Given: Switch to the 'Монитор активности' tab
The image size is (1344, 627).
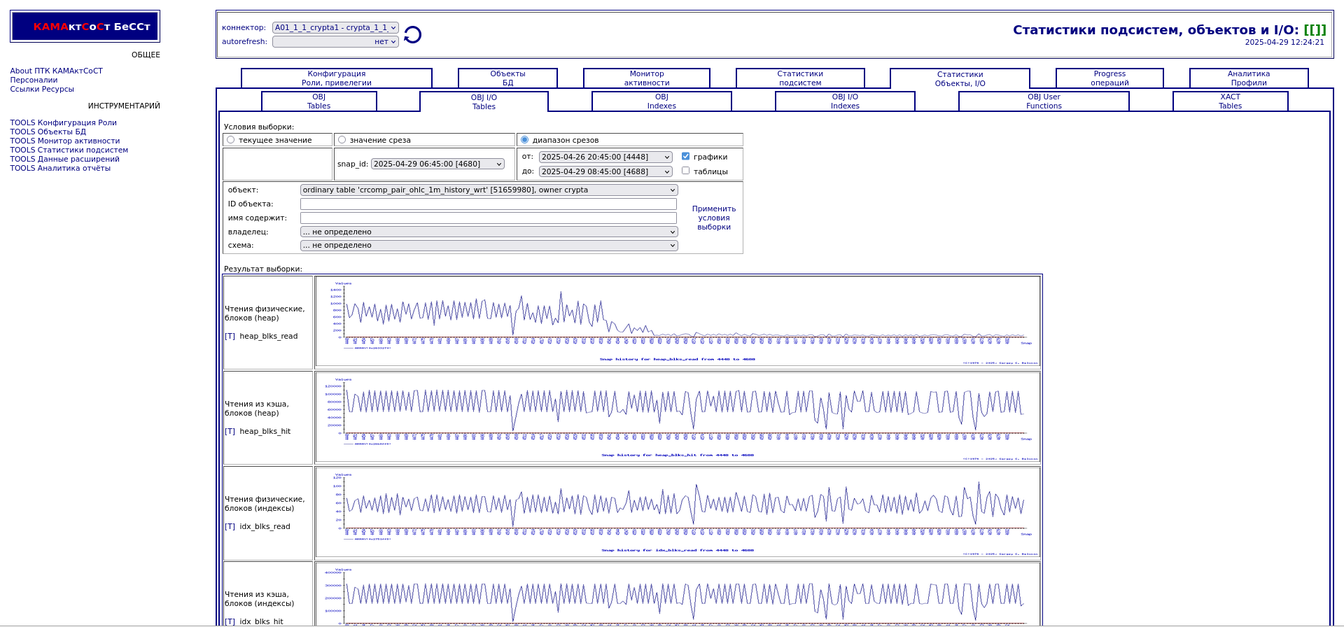Looking at the screenshot, I should [x=646, y=78].
